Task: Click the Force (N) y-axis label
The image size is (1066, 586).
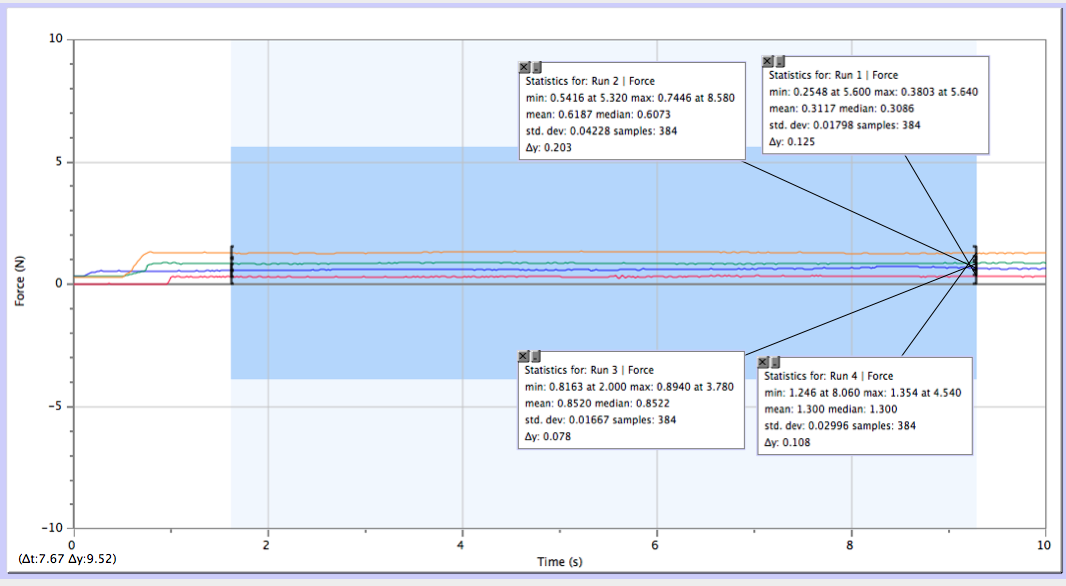Action: (20, 281)
